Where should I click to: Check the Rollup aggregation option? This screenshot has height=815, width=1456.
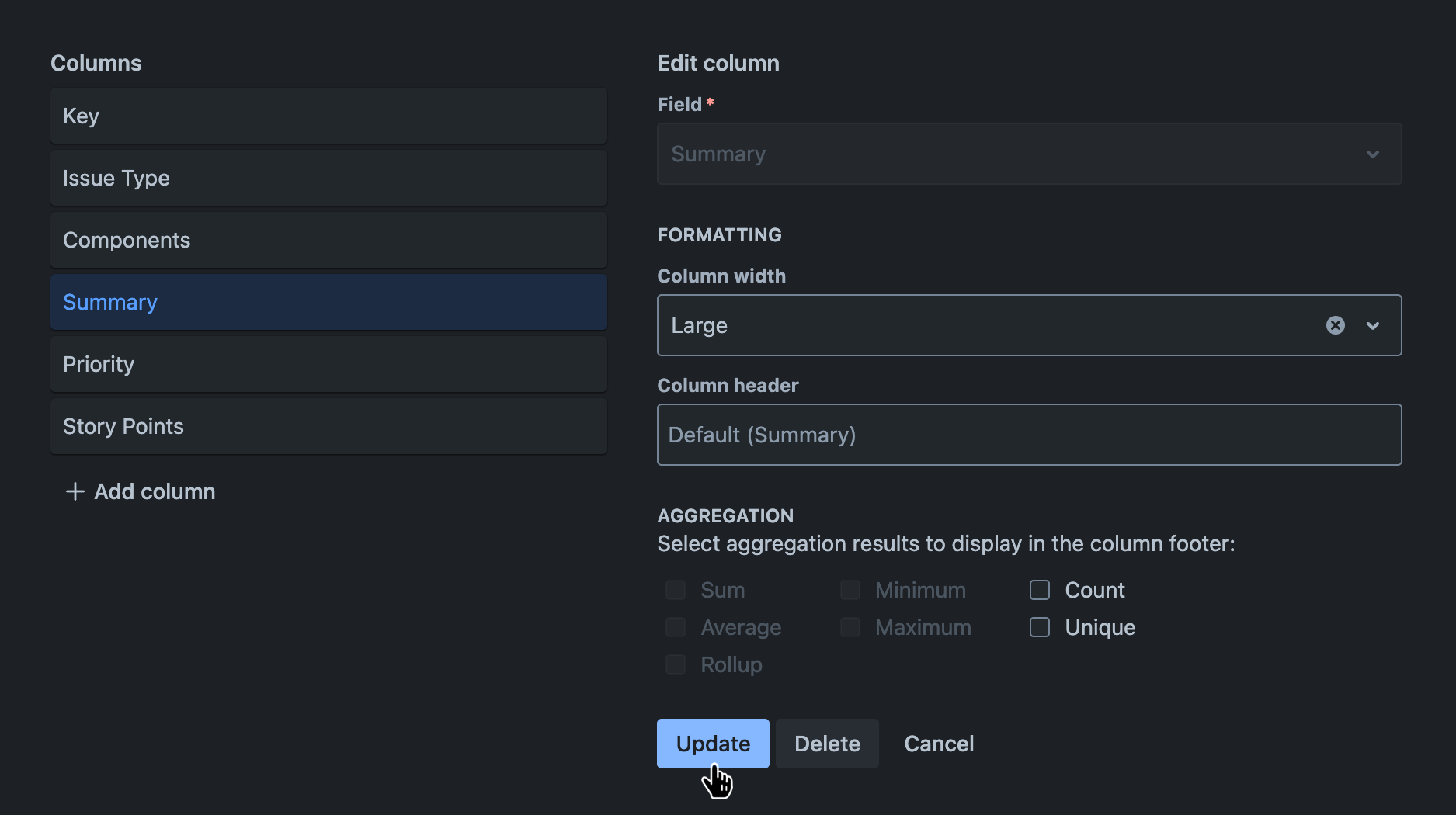click(x=674, y=664)
